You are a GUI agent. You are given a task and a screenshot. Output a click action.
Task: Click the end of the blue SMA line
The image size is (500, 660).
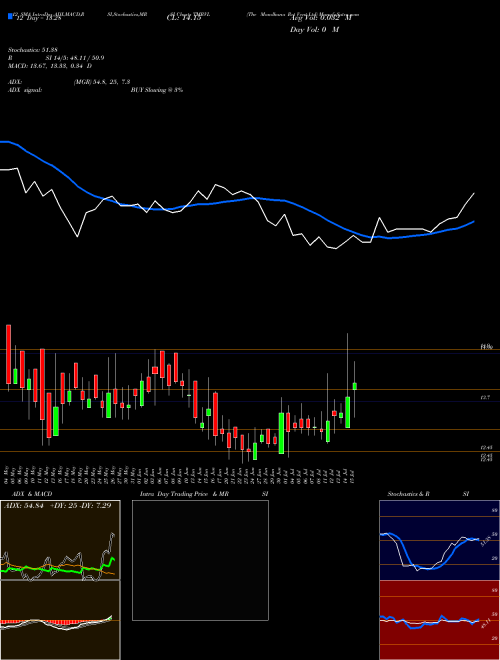click(x=474, y=221)
